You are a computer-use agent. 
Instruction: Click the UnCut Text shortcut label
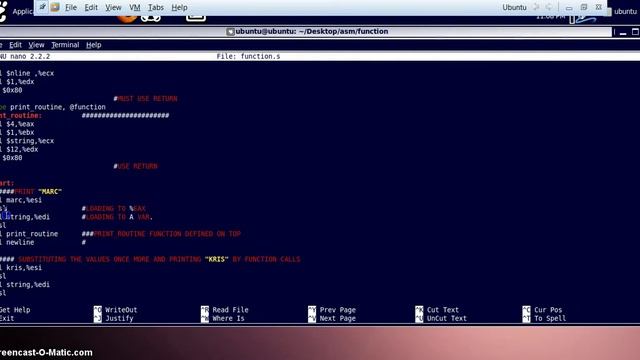(x=447, y=318)
